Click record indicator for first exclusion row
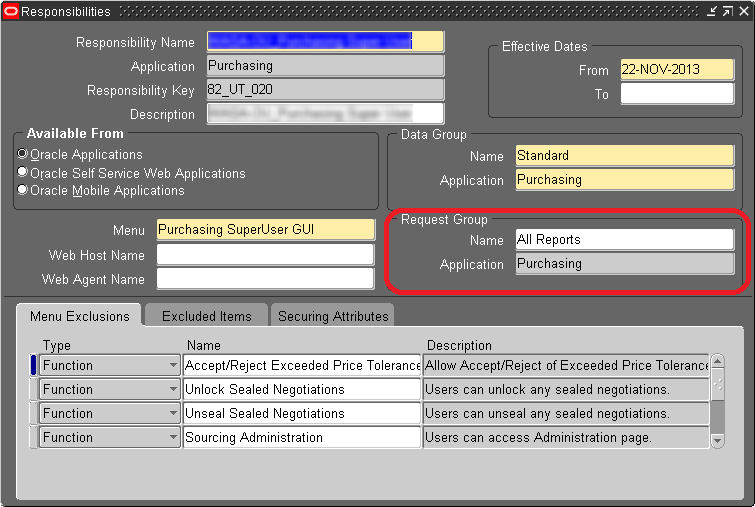The width and height of the screenshot is (755, 507). (33, 365)
